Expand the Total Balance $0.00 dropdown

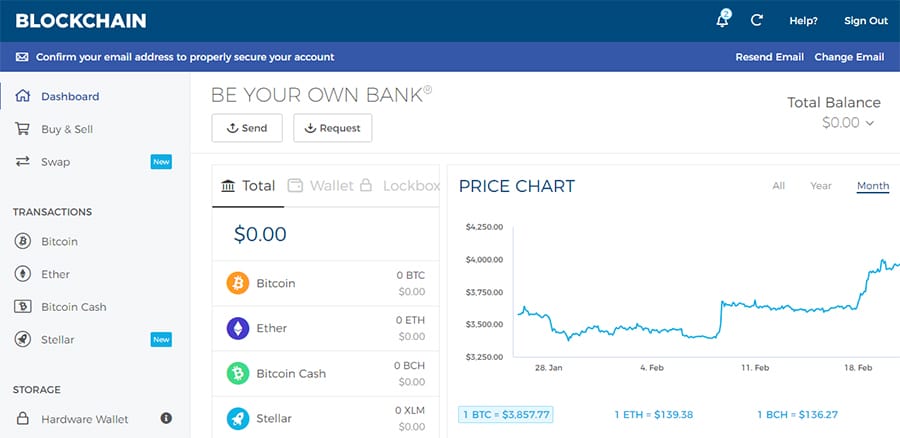(847, 122)
